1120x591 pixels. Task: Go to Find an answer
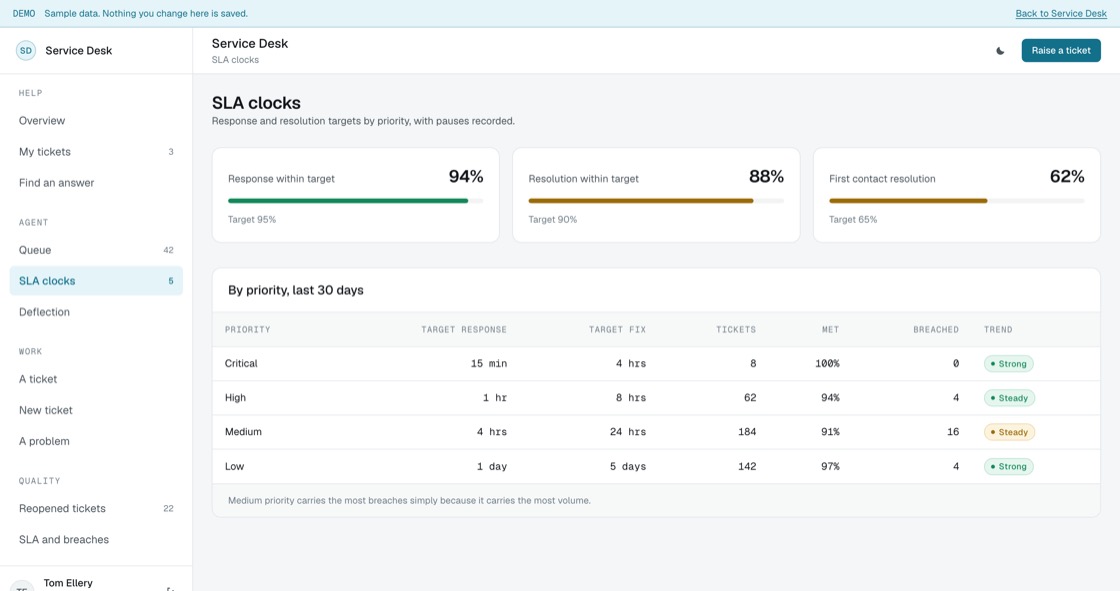tap(96, 183)
